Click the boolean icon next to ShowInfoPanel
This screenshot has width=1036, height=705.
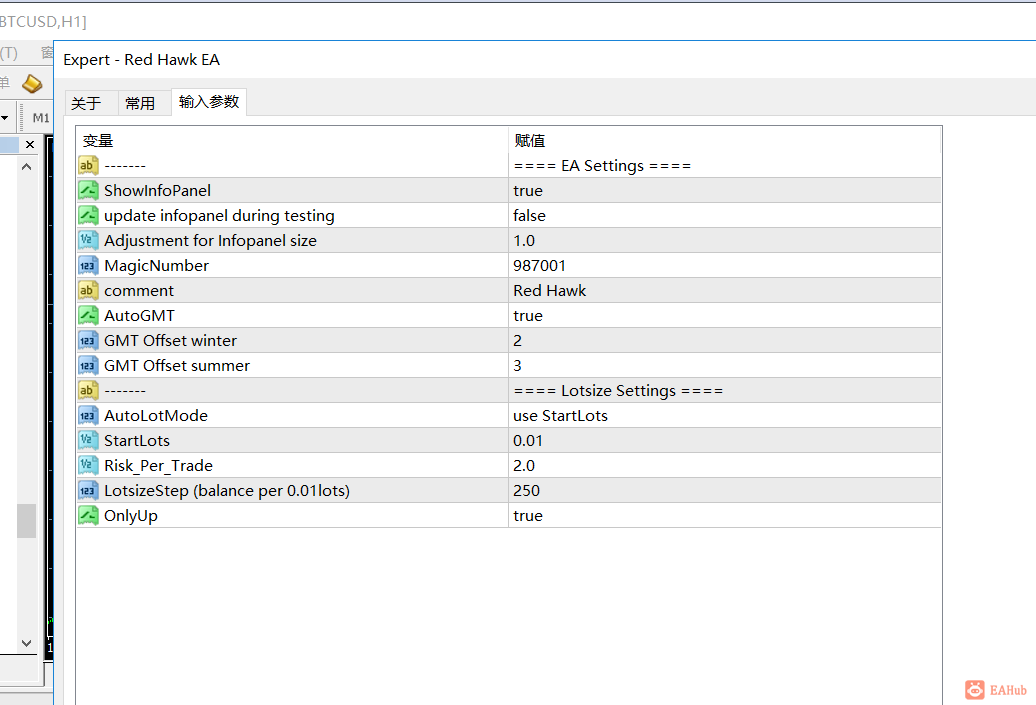pyautogui.click(x=88, y=190)
